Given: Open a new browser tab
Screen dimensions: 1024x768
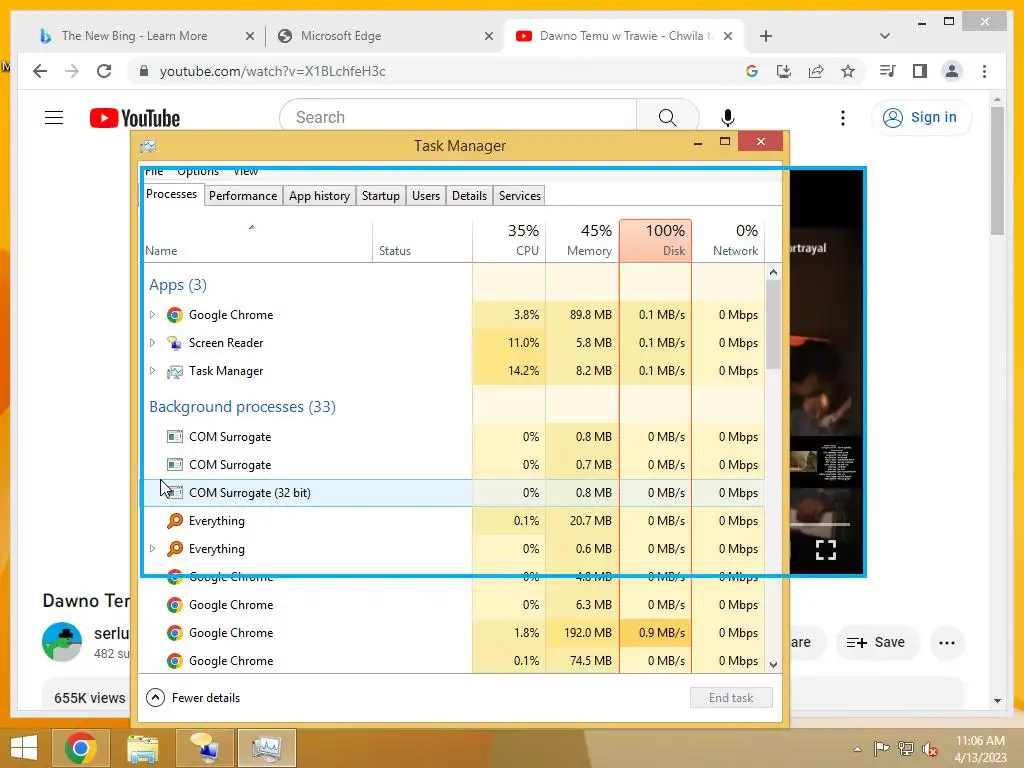Looking at the screenshot, I should click(x=766, y=36).
